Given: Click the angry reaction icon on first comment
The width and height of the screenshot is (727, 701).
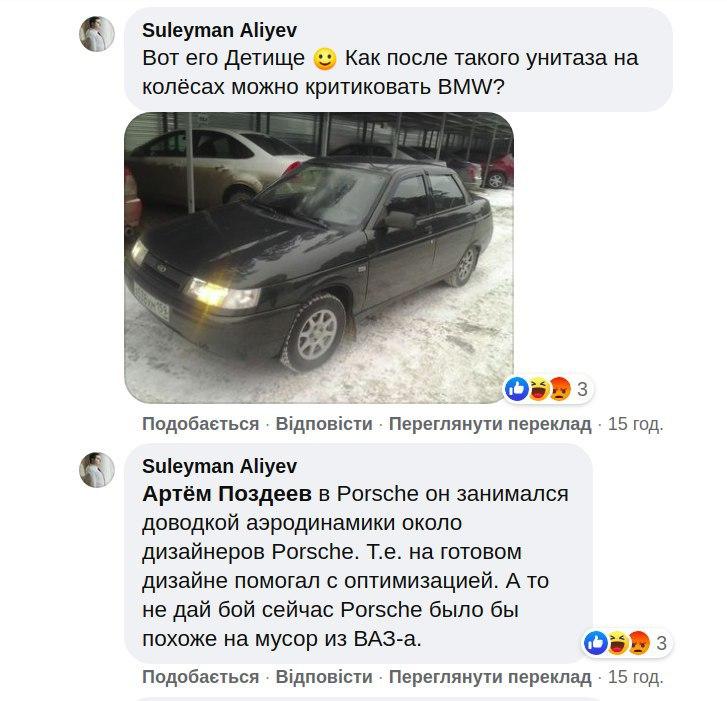Looking at the screenshot, I should 559,389.
